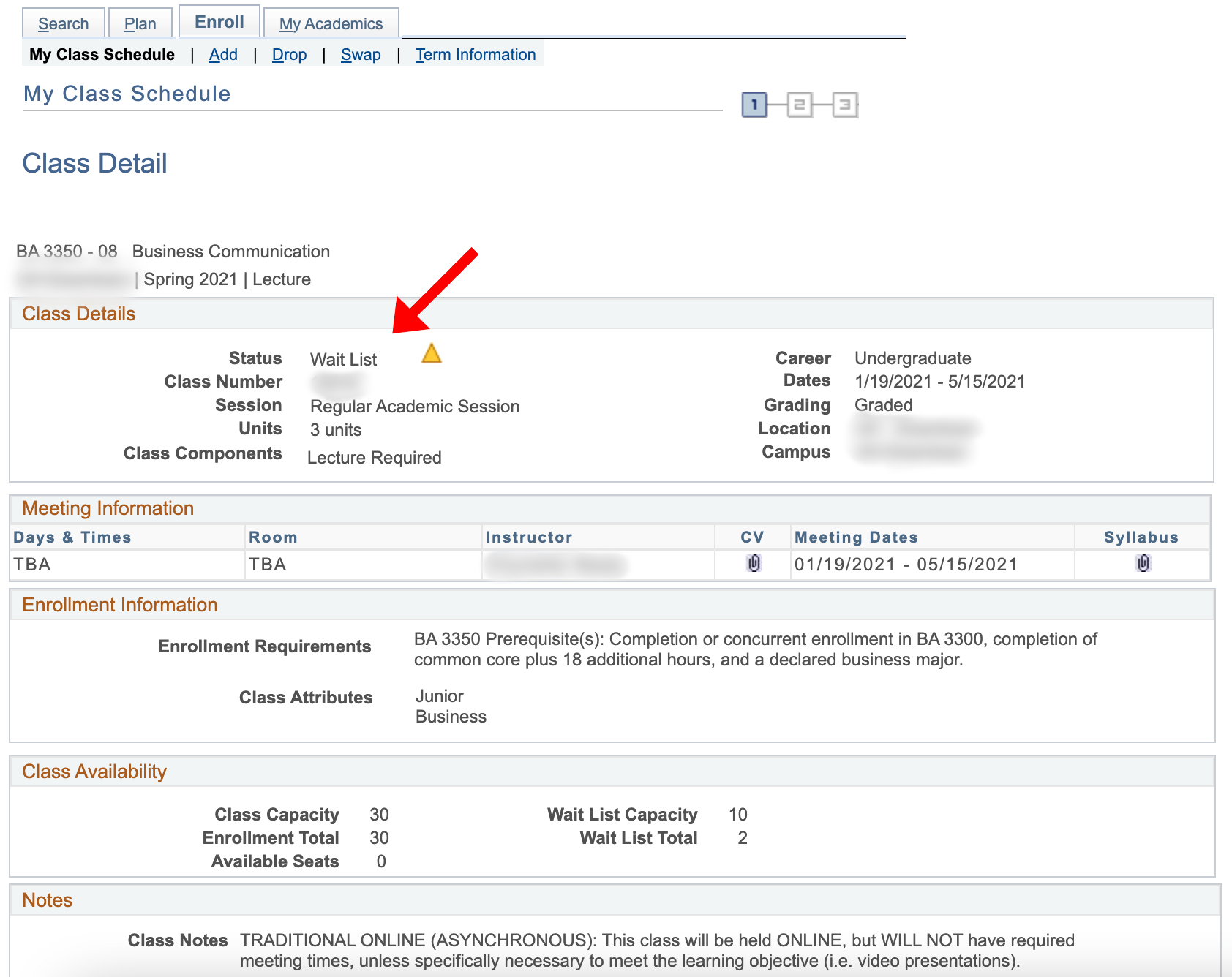Click the Add link

click(x=223, y=55)
